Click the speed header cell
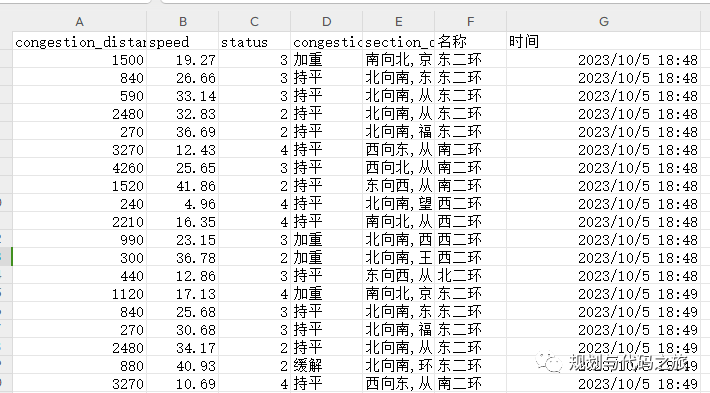Screen dimensions: 710x393 [x=182, y=42]
